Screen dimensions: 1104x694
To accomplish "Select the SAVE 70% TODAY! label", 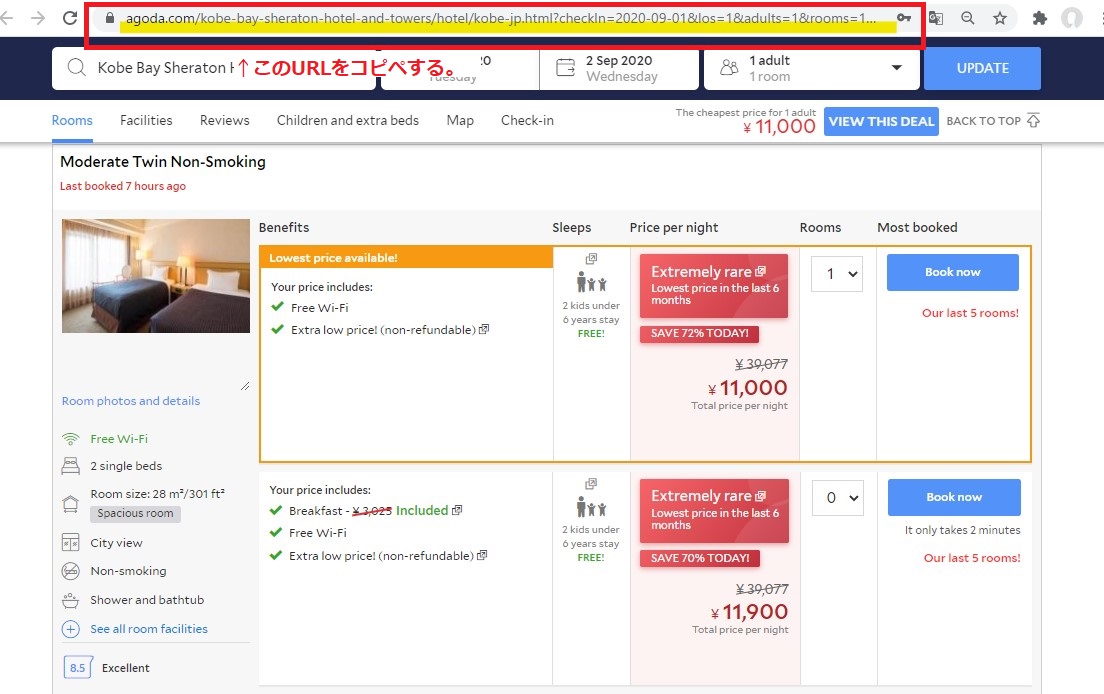I will coord(700,558).
